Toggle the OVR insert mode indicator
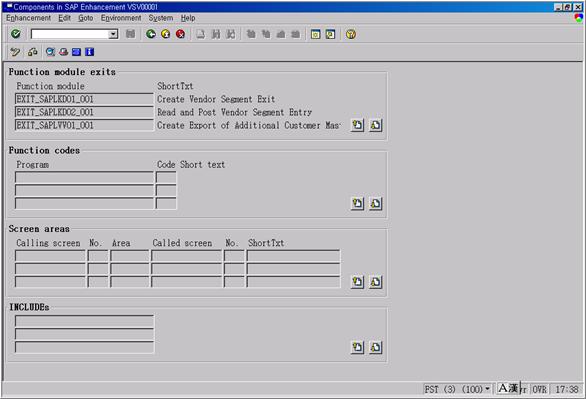 point(539,389)
